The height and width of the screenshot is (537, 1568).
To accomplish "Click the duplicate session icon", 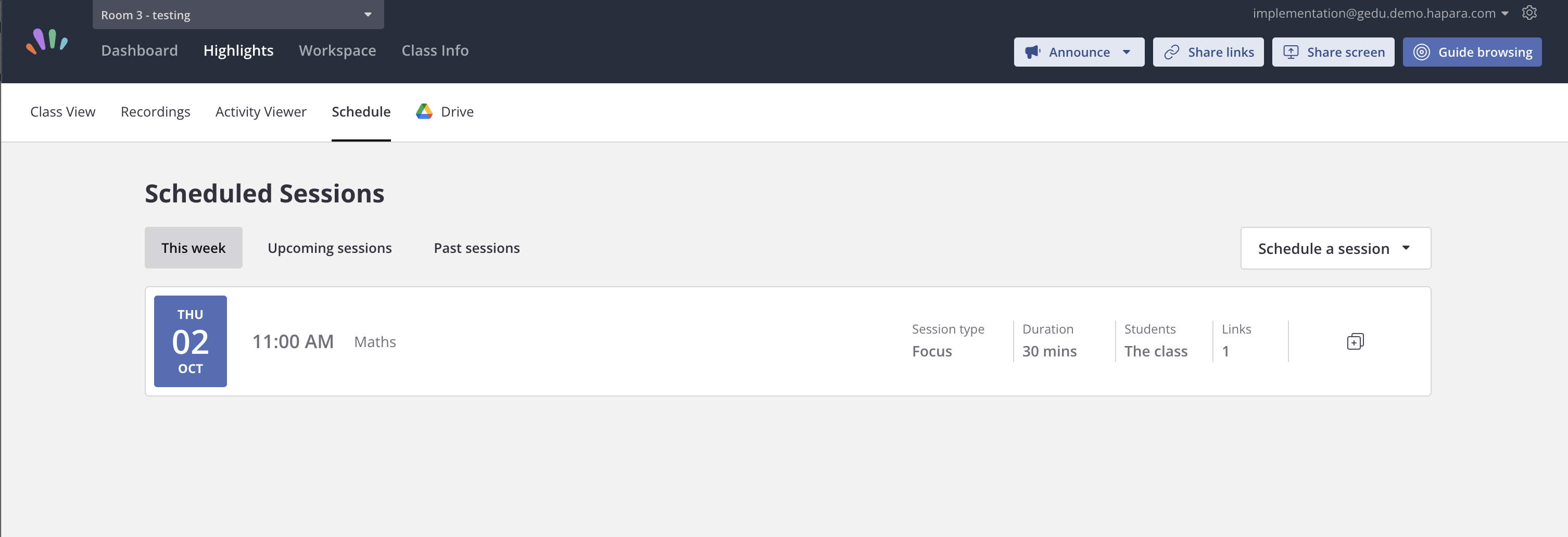I will (x=1355, y=341).
